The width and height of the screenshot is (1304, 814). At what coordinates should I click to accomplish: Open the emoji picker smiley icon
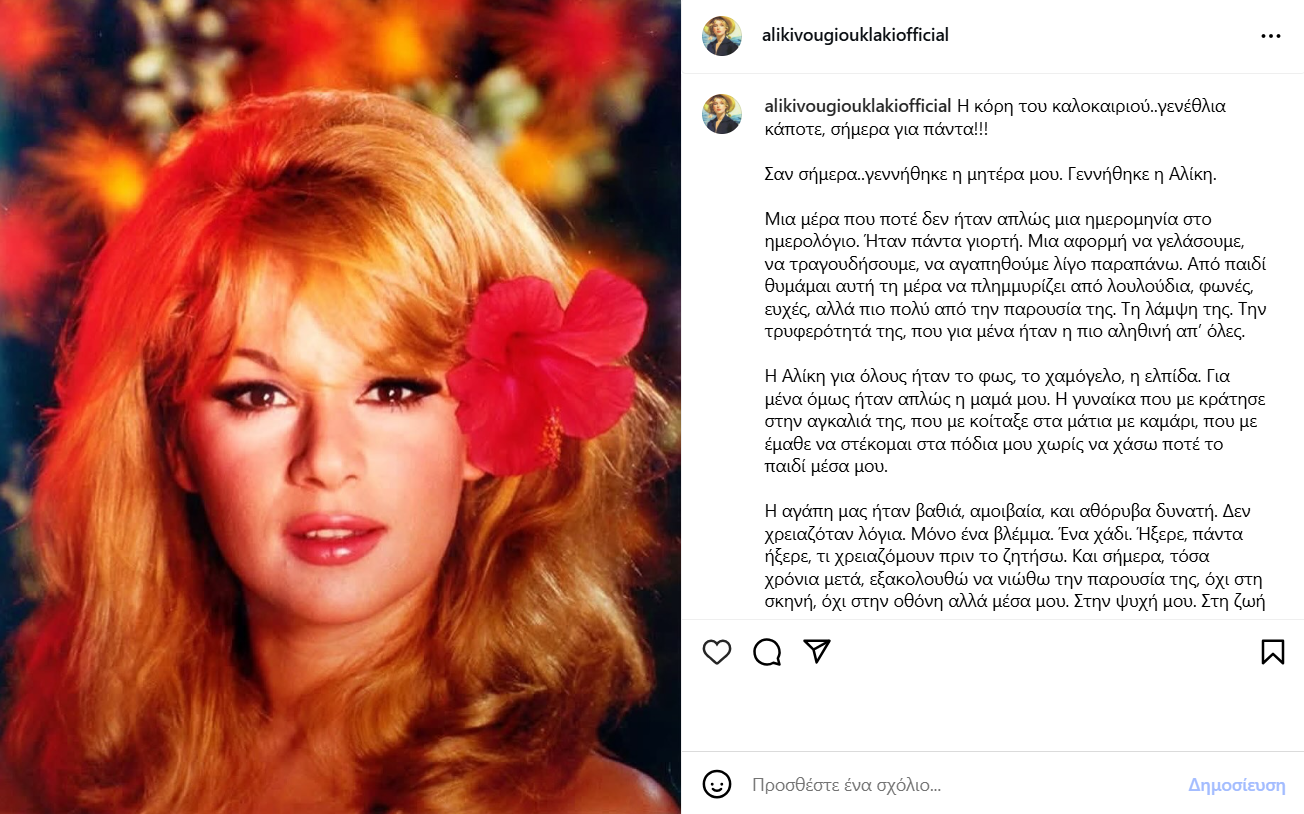tap(717, 784)
